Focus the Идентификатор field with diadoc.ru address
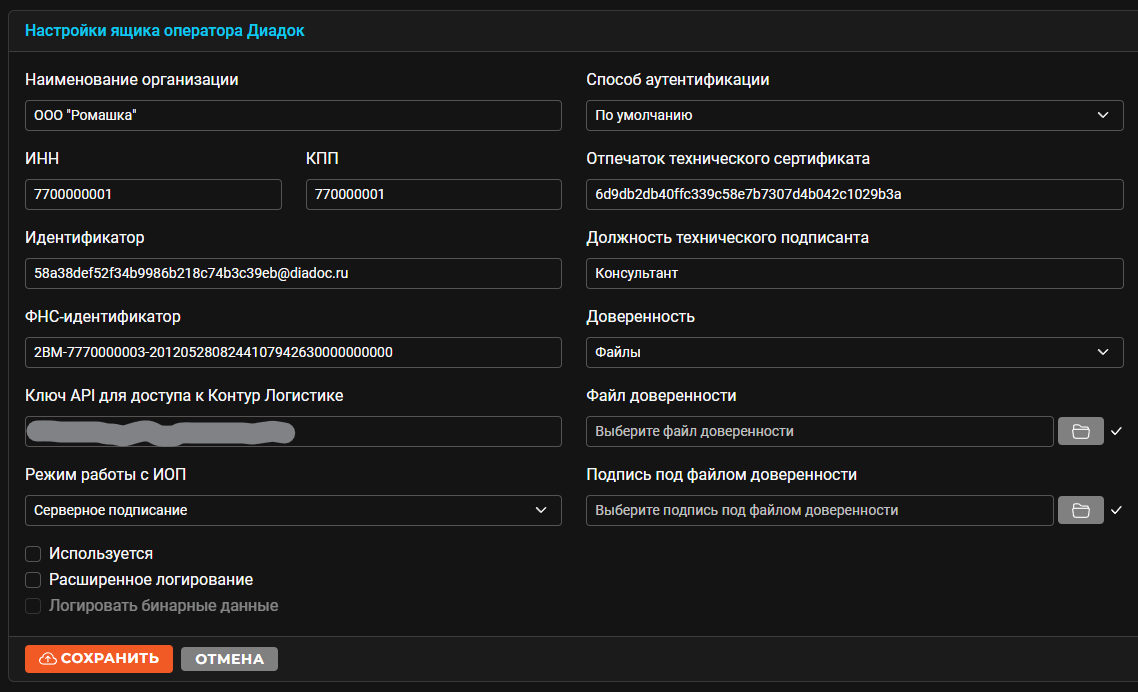This screenshot has width=1138, height=692. [x=293, y=273]
